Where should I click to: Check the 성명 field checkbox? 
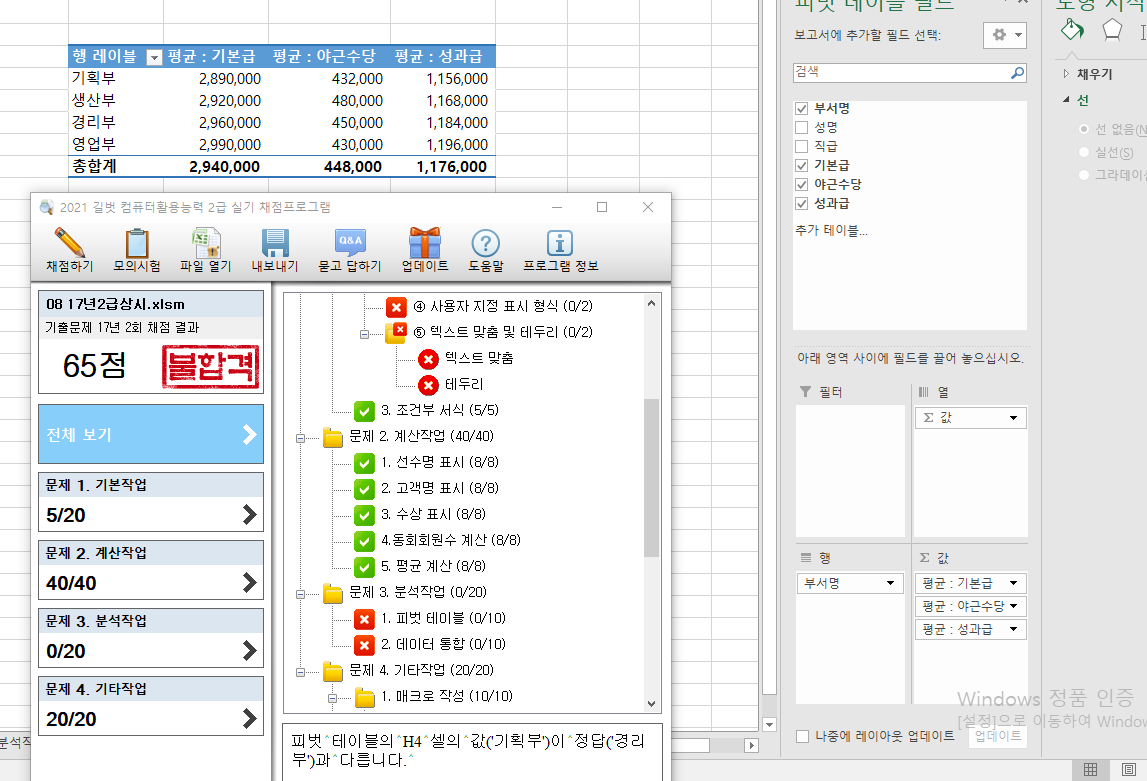click(x=801, y=127)
